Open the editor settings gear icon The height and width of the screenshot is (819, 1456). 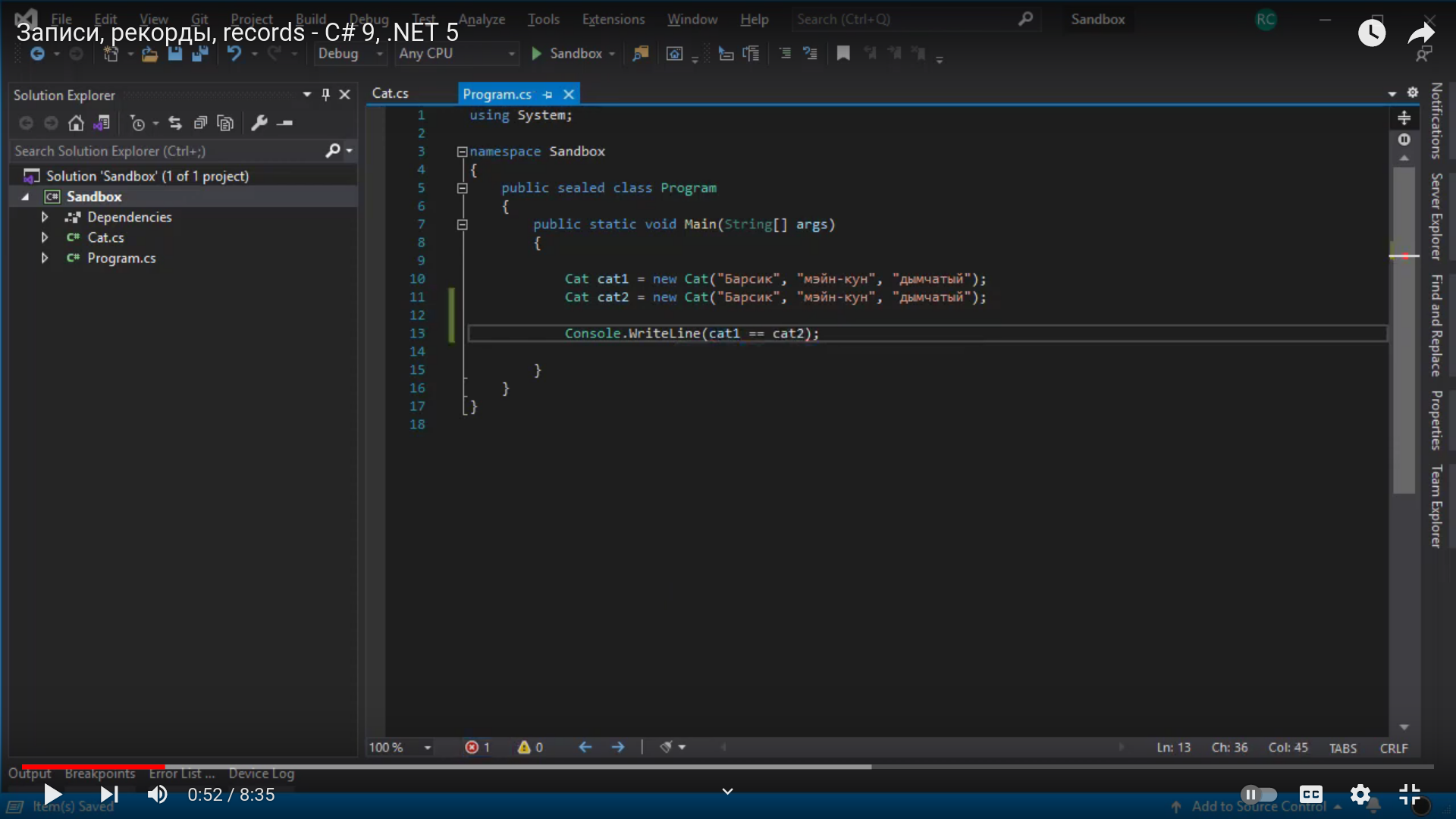(1412, 93)
